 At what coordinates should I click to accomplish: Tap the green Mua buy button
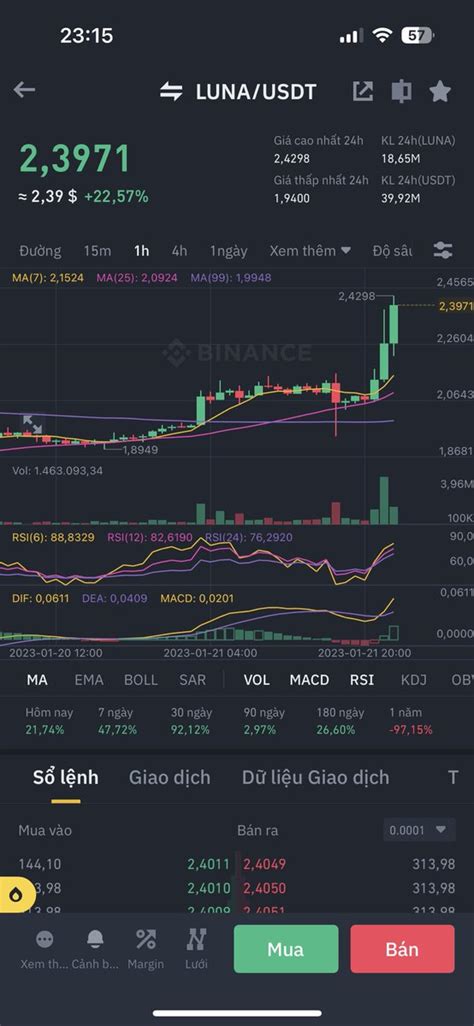pyautogui.click(x=286, y=949)
